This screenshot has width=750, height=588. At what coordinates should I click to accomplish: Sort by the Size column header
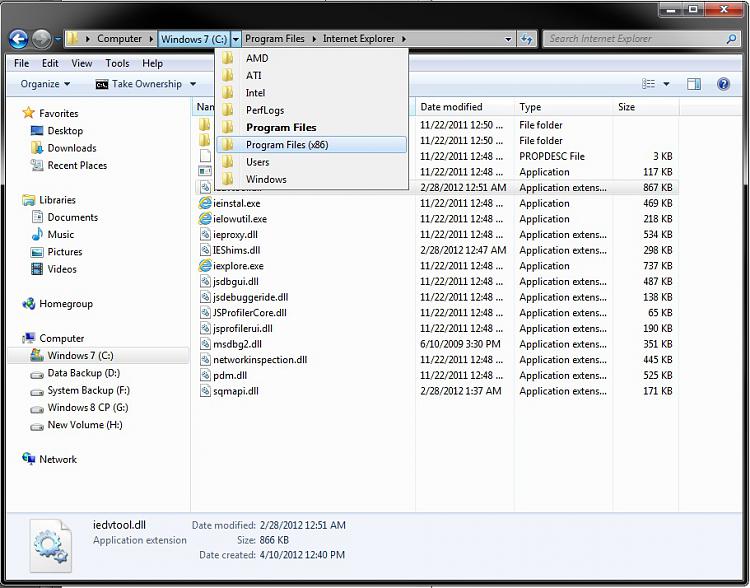pos(645,107)
